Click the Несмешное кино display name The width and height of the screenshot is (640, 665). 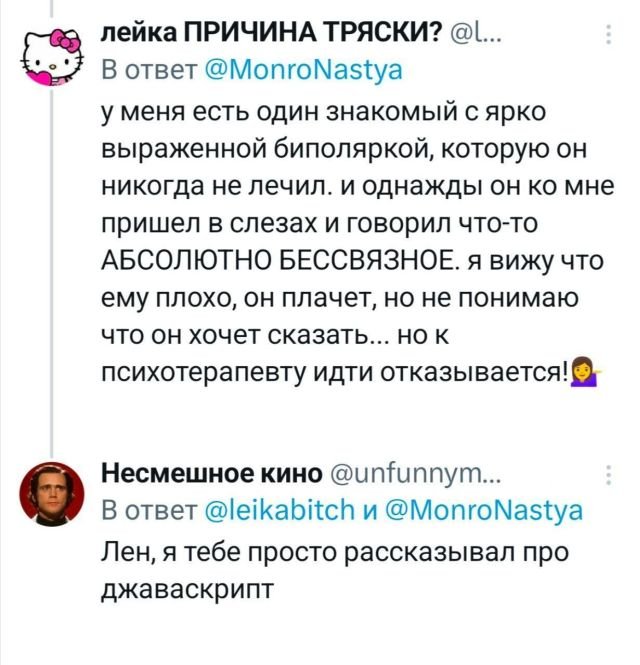tap(213, 472)
